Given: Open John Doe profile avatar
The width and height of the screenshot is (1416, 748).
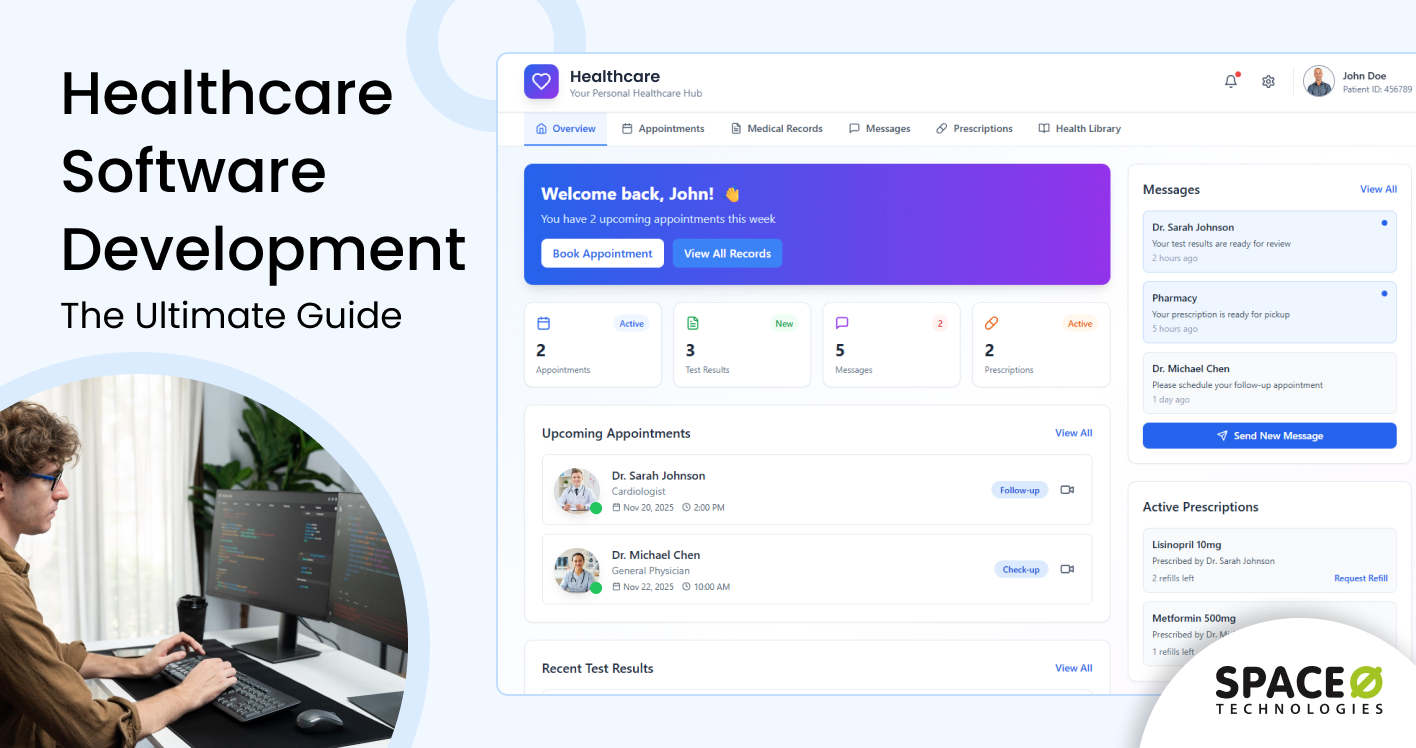Looking at the screenshot, I should pyautogui.click(x=1319, y=81).
